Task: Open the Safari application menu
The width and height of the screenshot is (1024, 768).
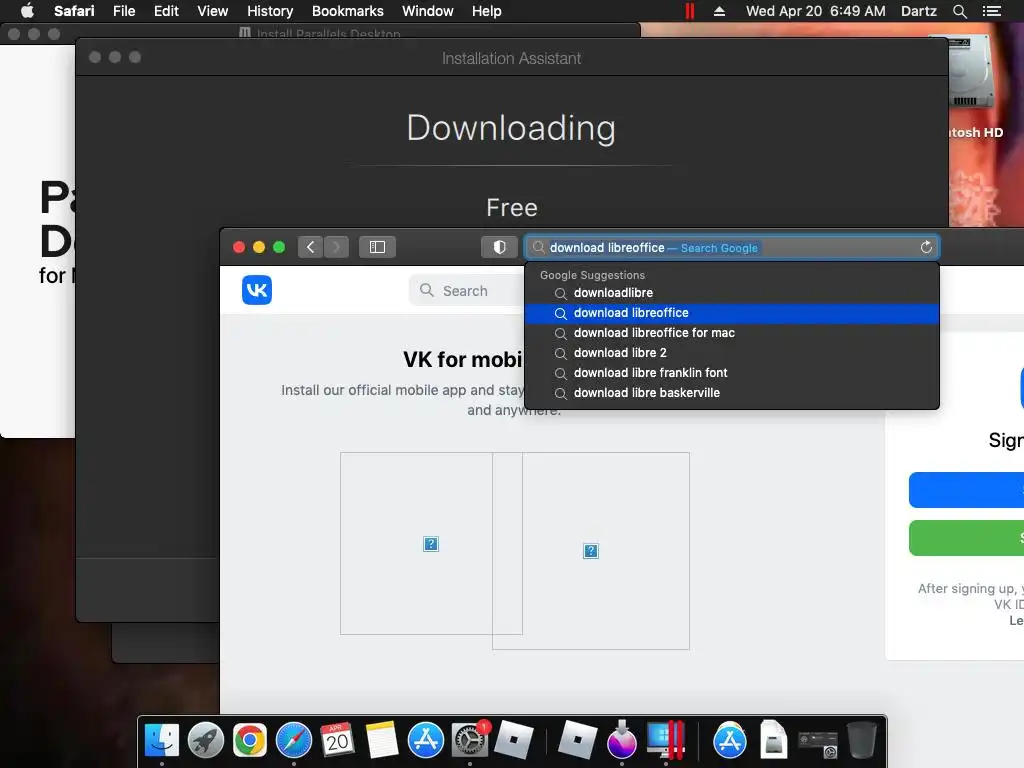Action: pos(74,11)
